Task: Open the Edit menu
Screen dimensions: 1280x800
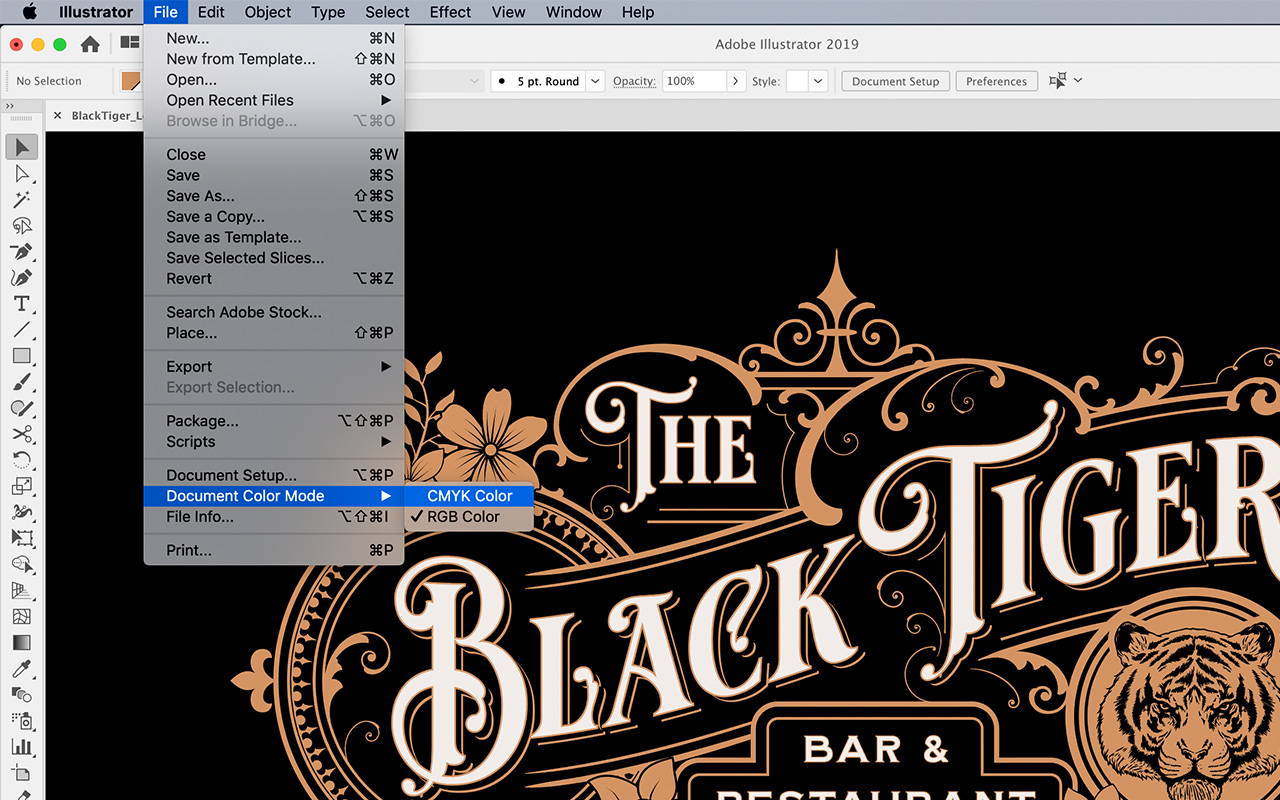Action: (211, 12)
